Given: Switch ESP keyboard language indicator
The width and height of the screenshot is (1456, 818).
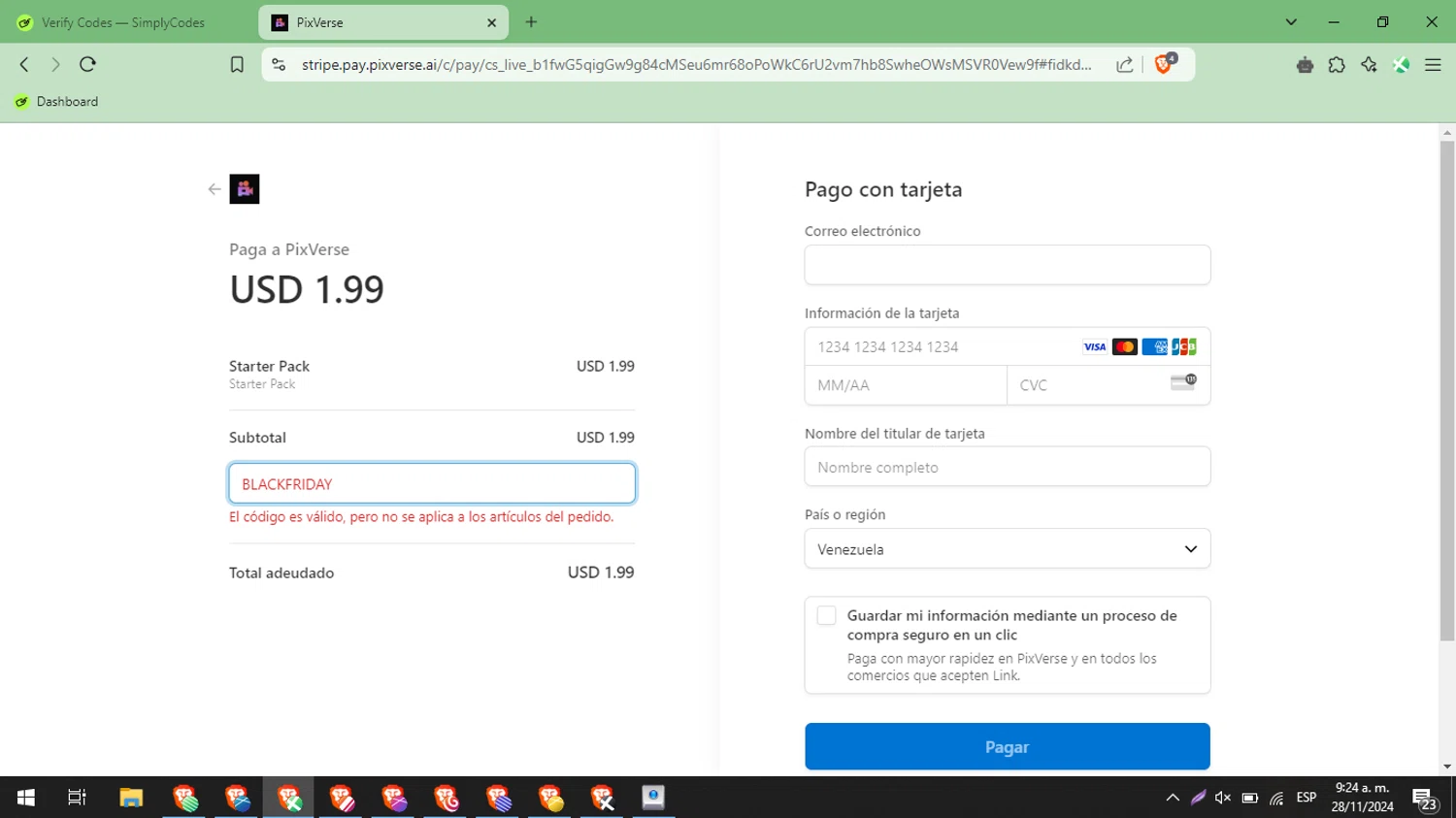Looking at the screenshot, I should pyautogui.click(x=1307, y=798).
